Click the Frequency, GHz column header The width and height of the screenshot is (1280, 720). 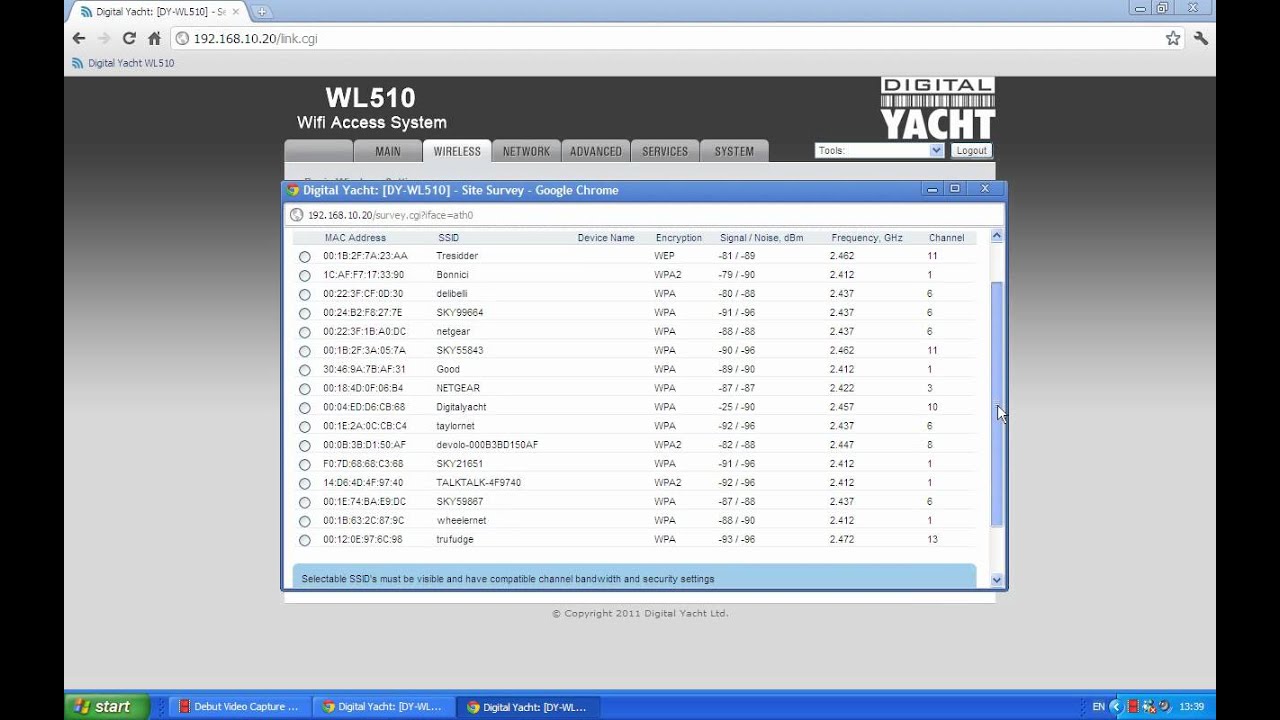[867, 238]
